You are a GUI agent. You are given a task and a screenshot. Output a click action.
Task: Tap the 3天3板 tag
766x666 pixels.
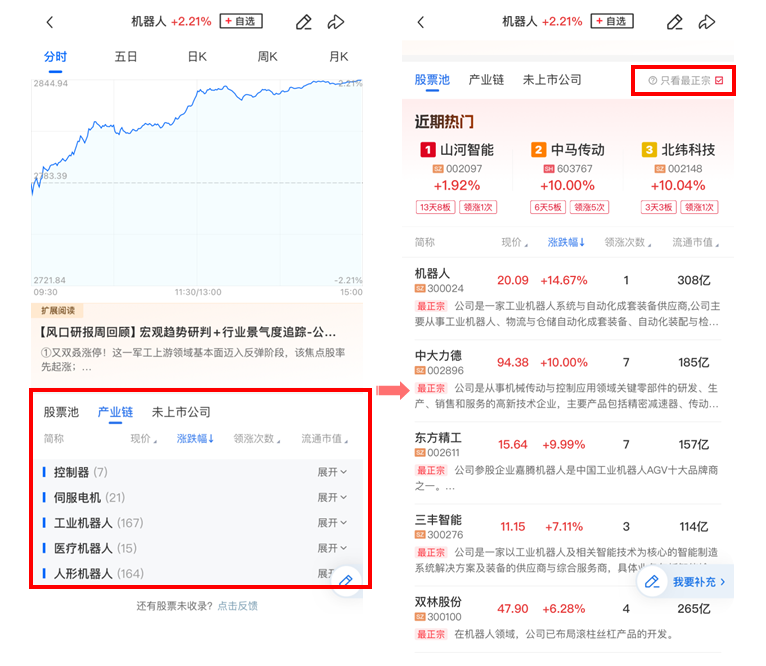[x=659, y=207]
